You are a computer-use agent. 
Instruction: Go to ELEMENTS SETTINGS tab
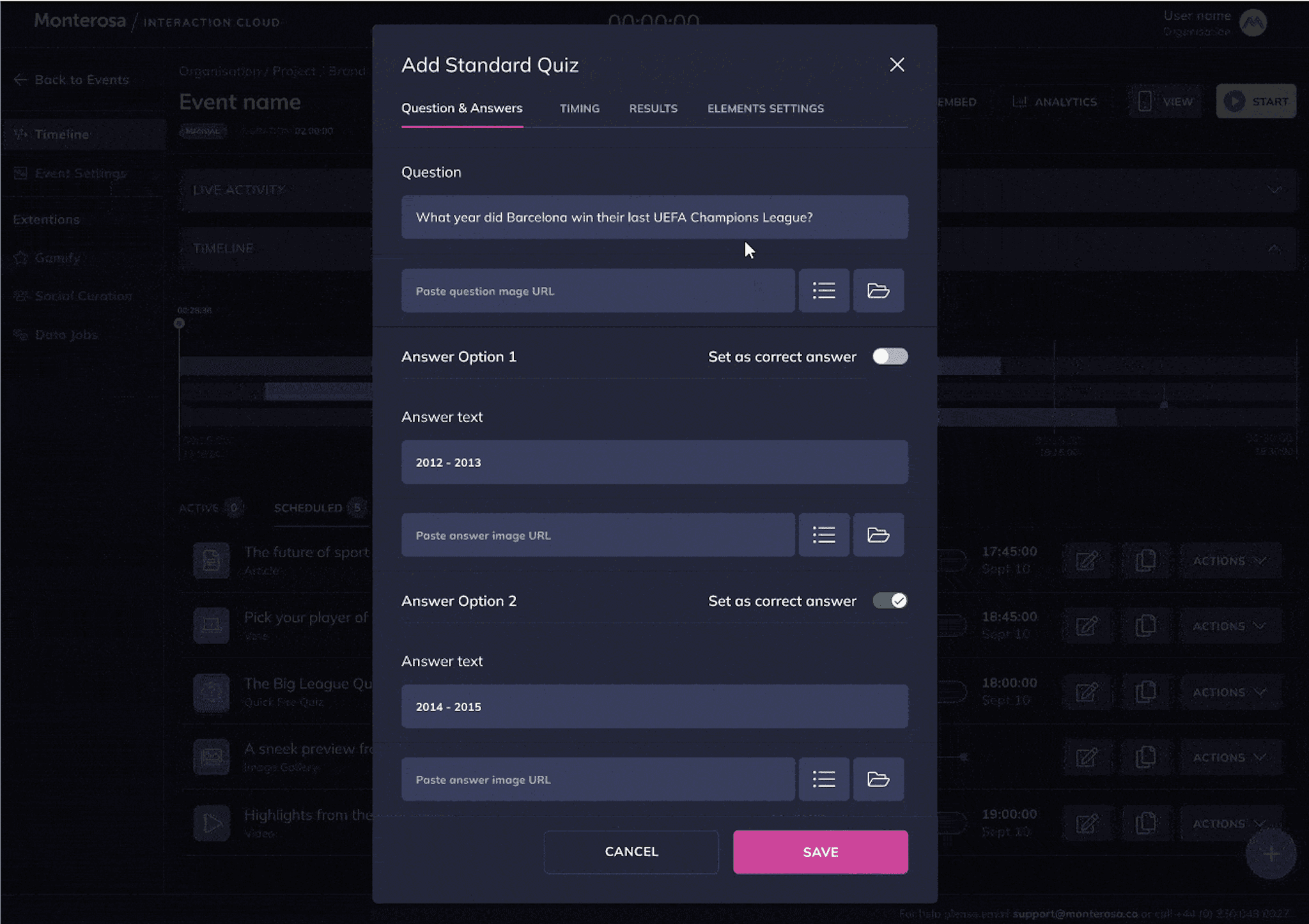coord(765,109)
